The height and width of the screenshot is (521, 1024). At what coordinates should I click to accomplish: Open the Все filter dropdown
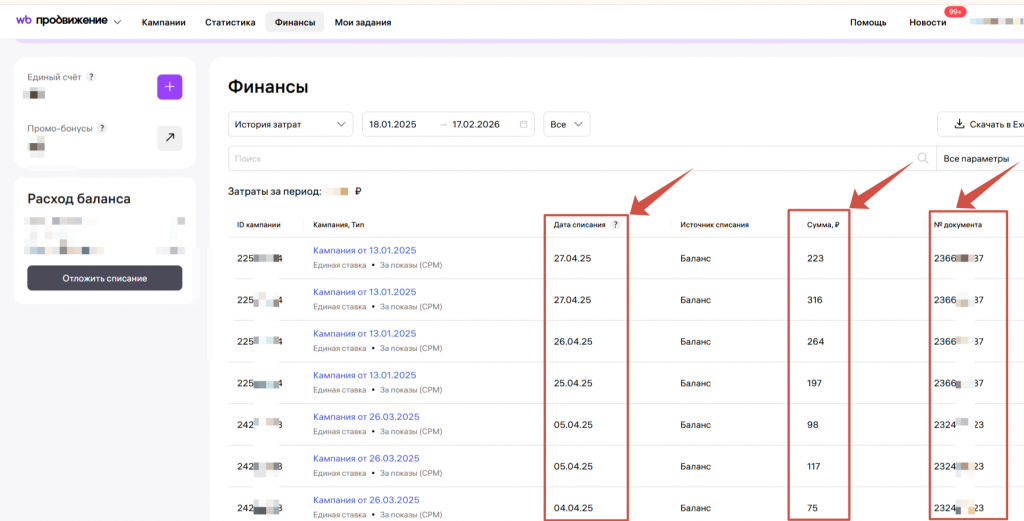click(x=566, y=125)
